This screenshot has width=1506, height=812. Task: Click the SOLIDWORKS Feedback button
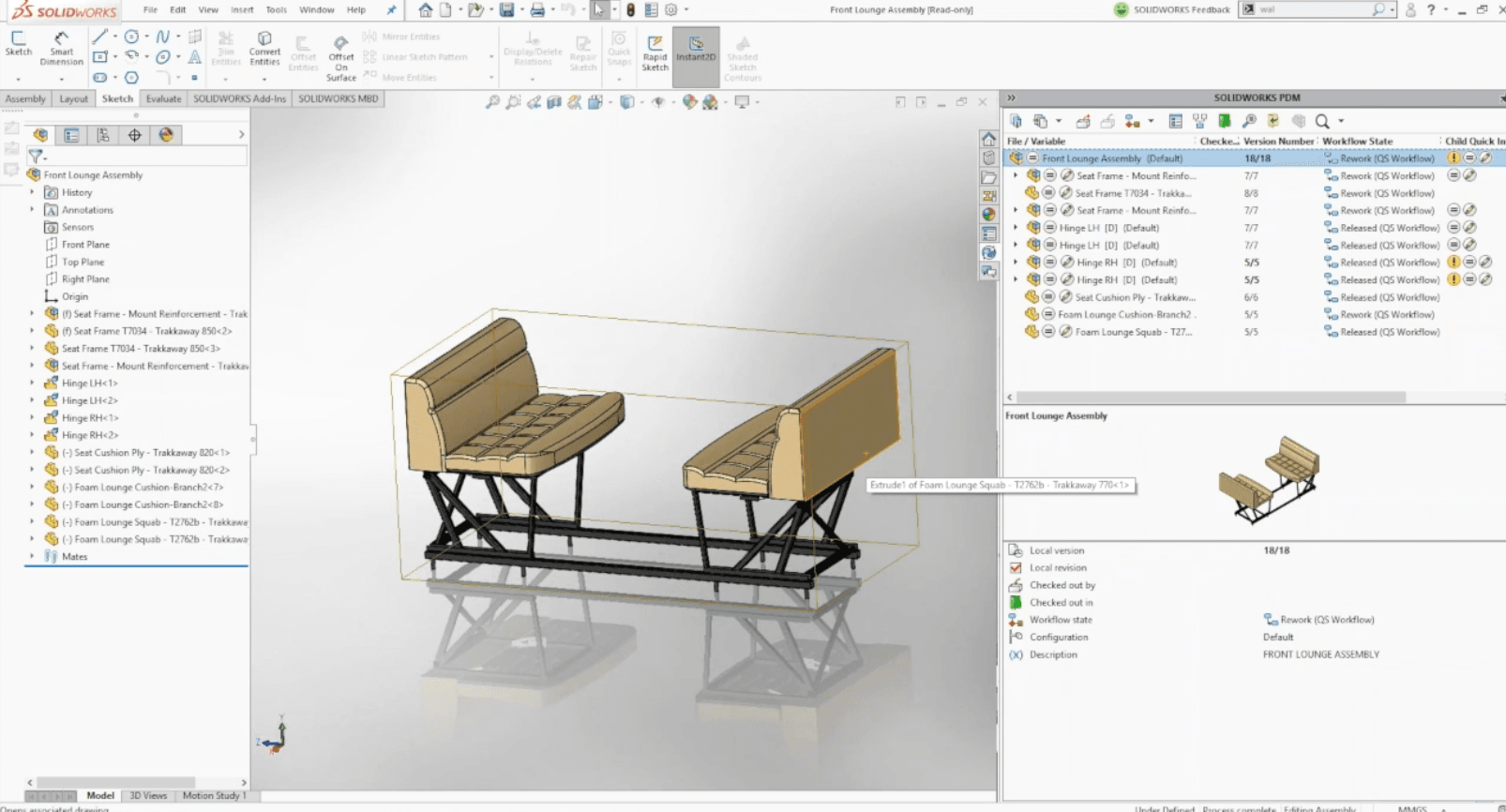(1172, 9)
